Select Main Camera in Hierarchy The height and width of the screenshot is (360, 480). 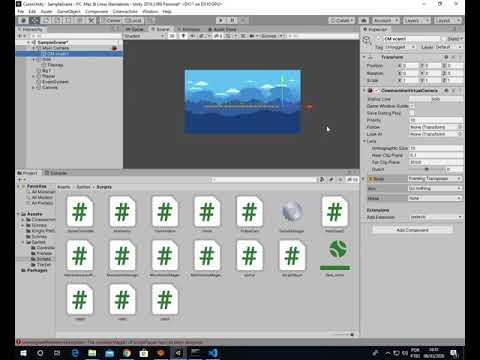point(55,48)
